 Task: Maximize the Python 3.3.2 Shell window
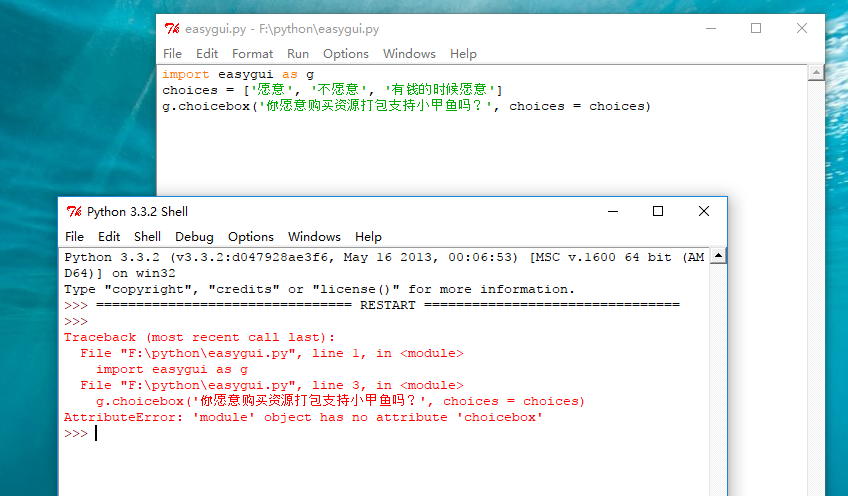(x=658, y=211)
